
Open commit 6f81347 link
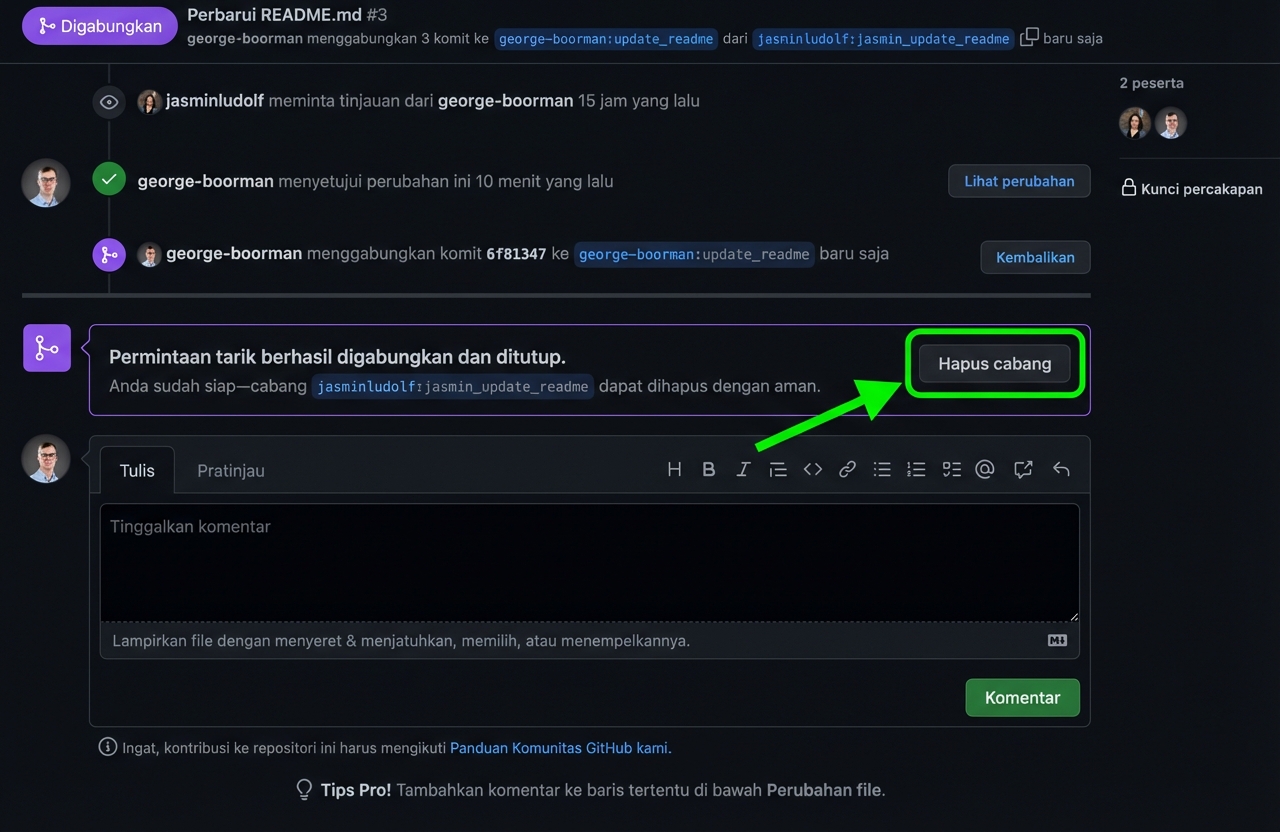click(x=516, y=254)
